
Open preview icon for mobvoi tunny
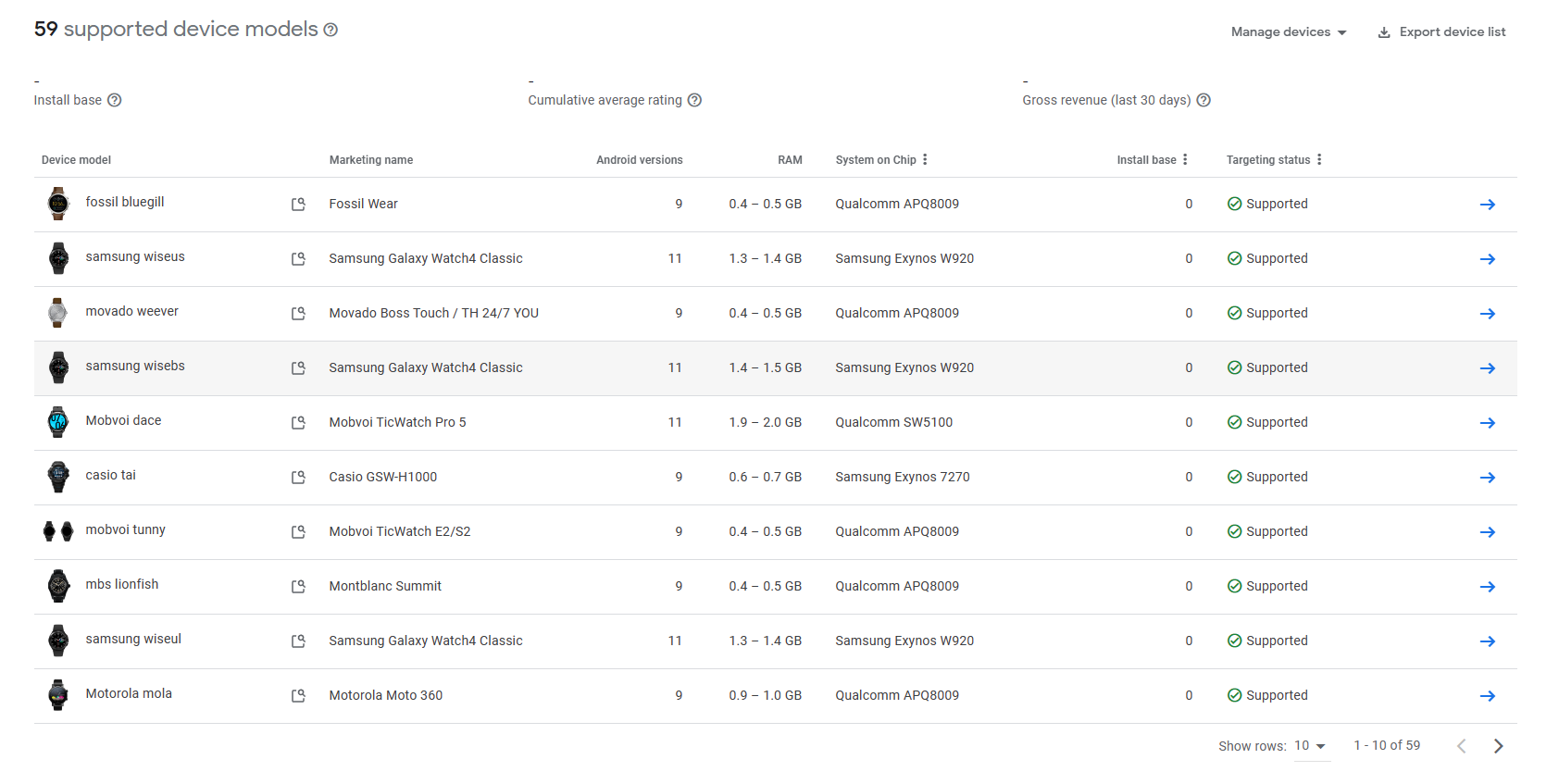pyautogui.click(x=298, y=532)
